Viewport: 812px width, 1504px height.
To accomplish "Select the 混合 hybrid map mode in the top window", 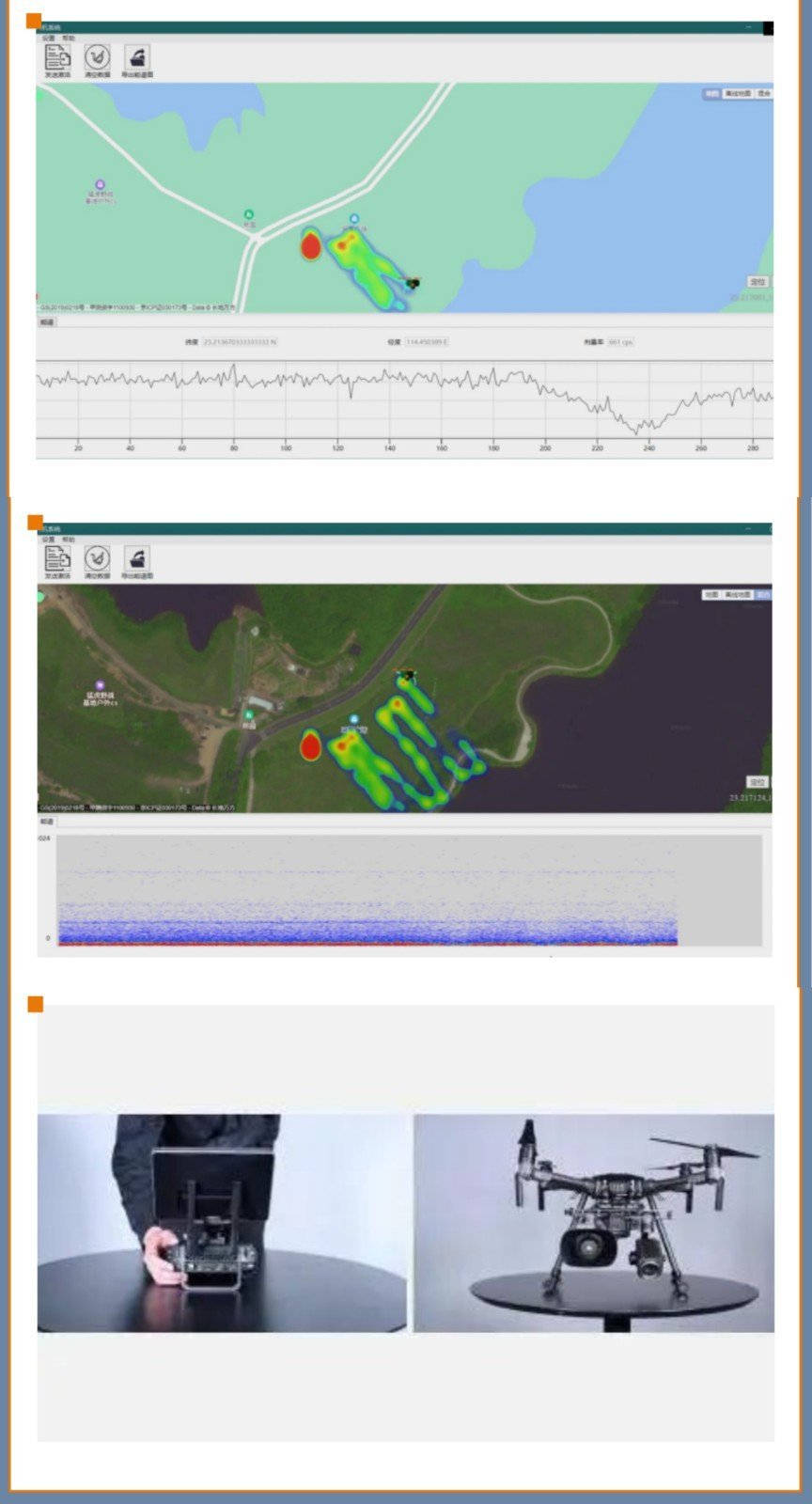I will (763, 94).
